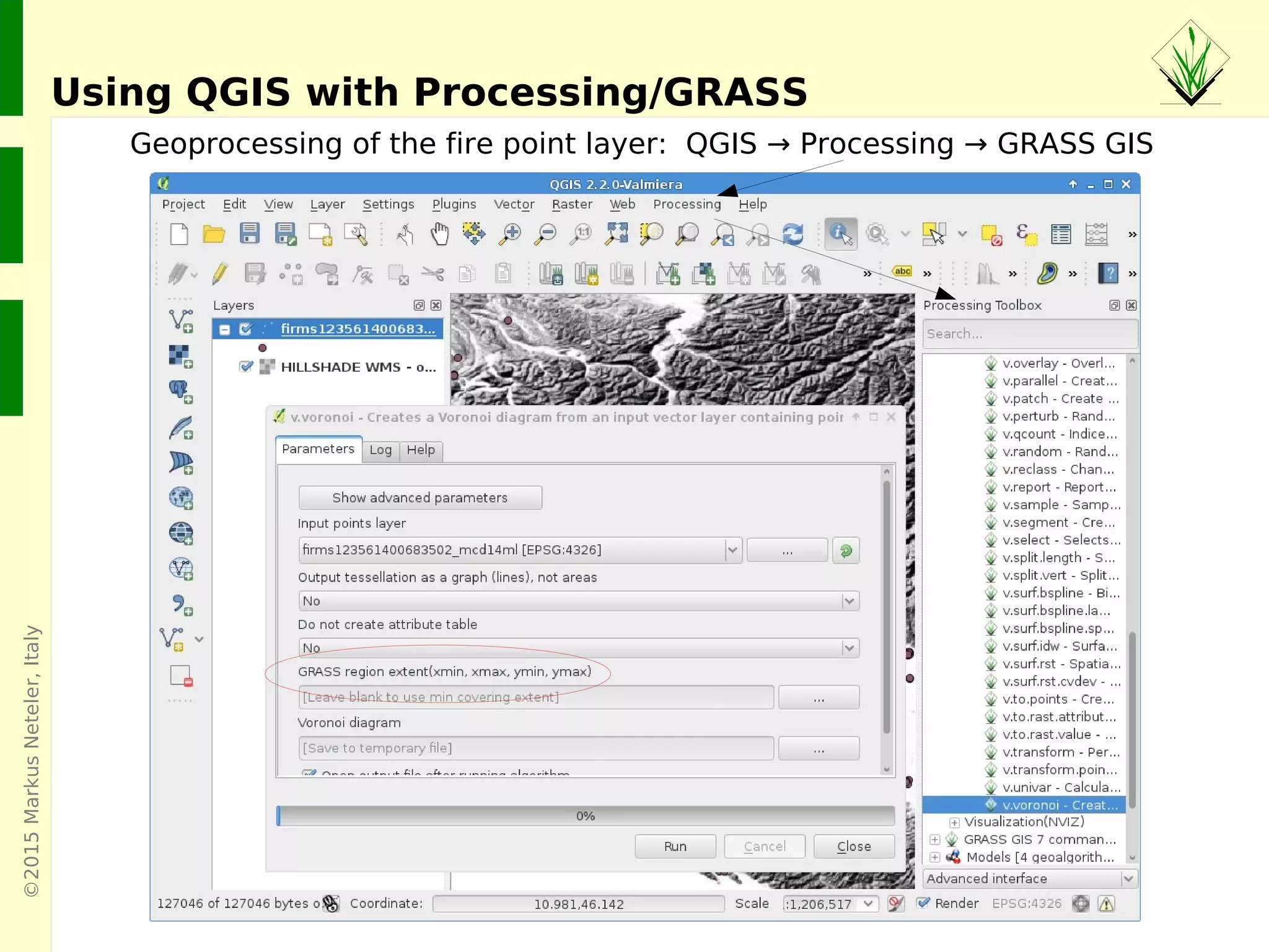
Task: Click the GRASS region extent input field
Action: (536, 697)
